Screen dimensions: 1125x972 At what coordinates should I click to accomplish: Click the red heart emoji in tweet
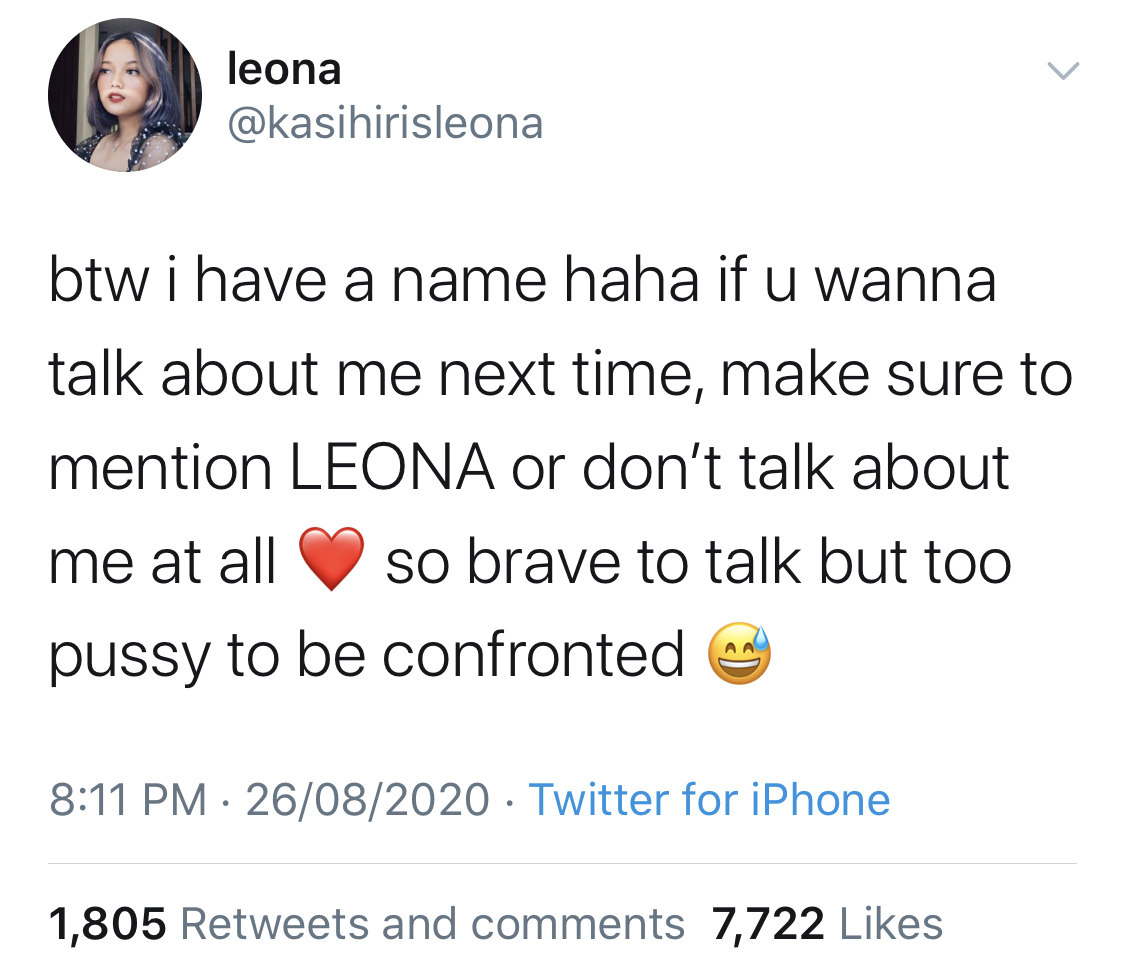331,559
